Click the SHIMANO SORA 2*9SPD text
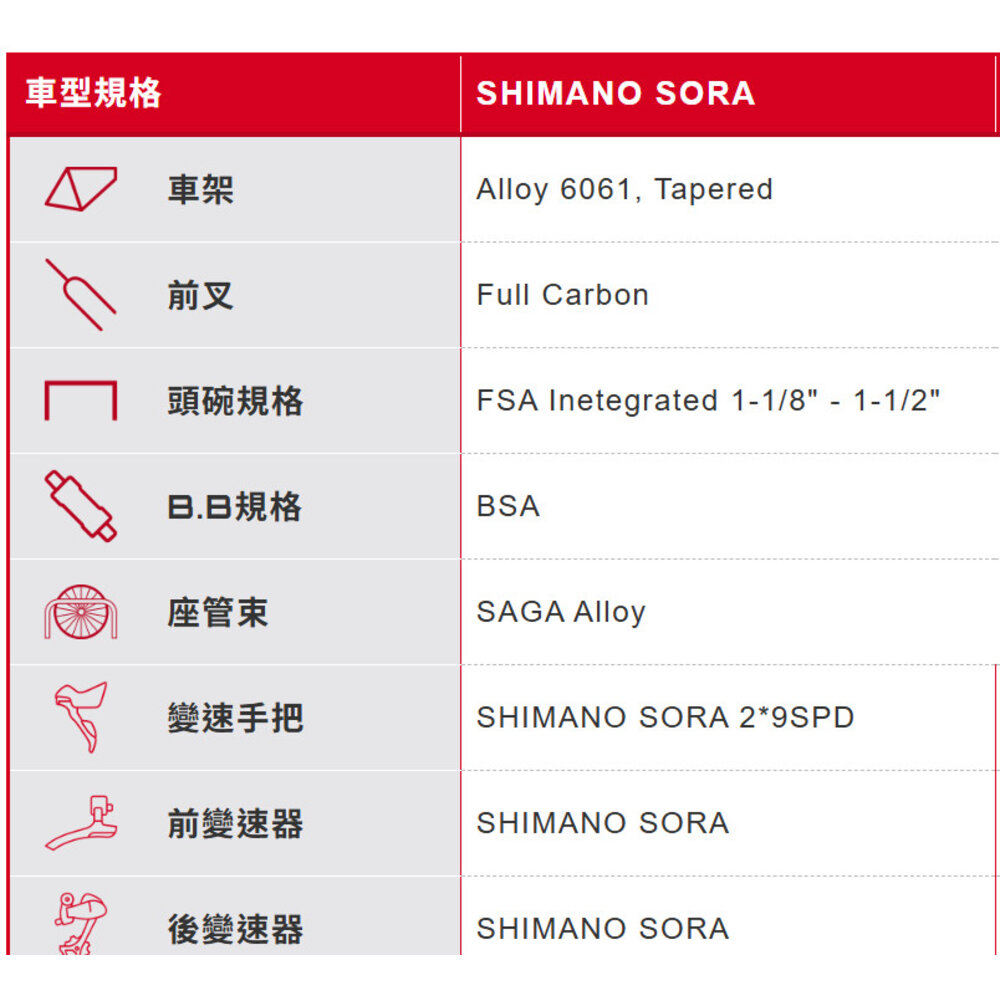The height and width of the screenshot is (1000, 1000). 665,717
